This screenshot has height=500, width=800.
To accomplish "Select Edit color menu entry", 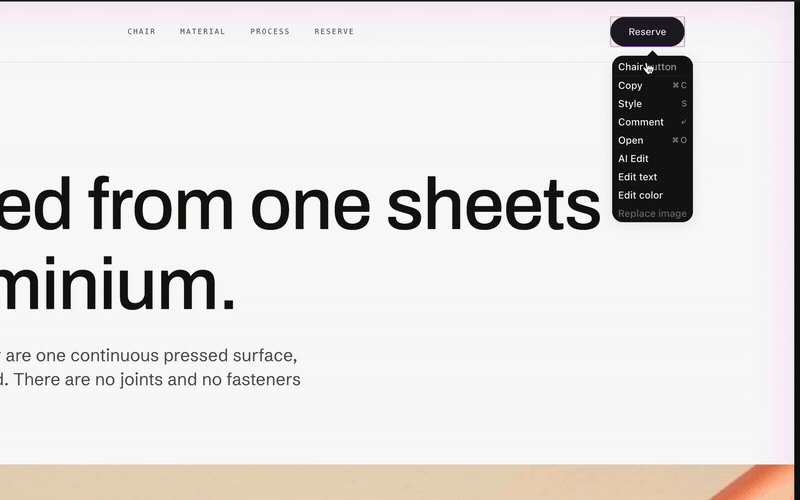I will click(652, 195).
